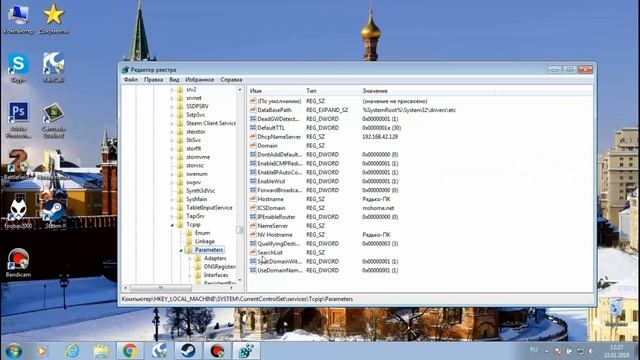Image resolution: width=640 pixels, height=360 pixels.
Task: Select the IPEnableRouter value icon
Action: point(253,217)
